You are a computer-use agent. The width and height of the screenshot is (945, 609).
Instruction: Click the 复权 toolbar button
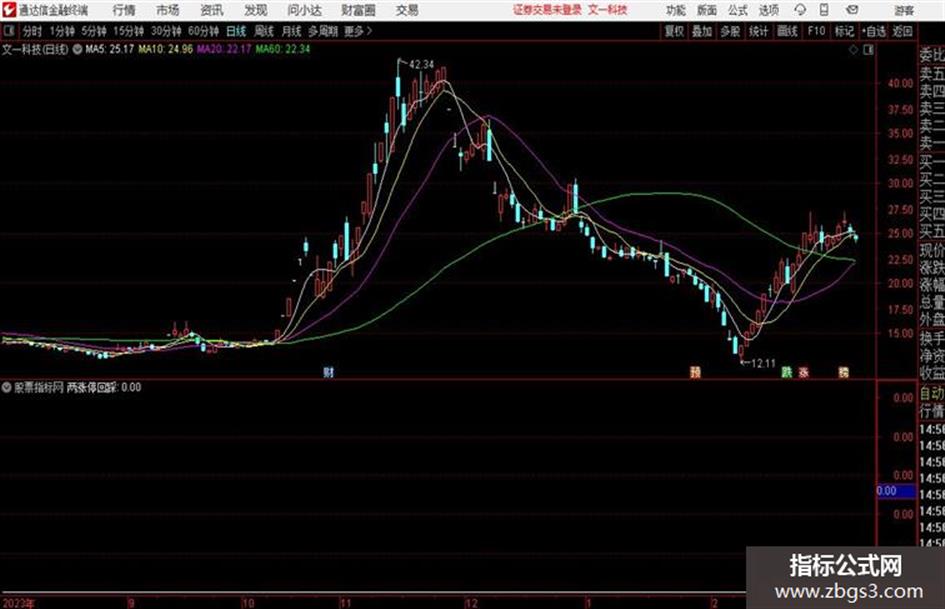click(x=674, y=31)
